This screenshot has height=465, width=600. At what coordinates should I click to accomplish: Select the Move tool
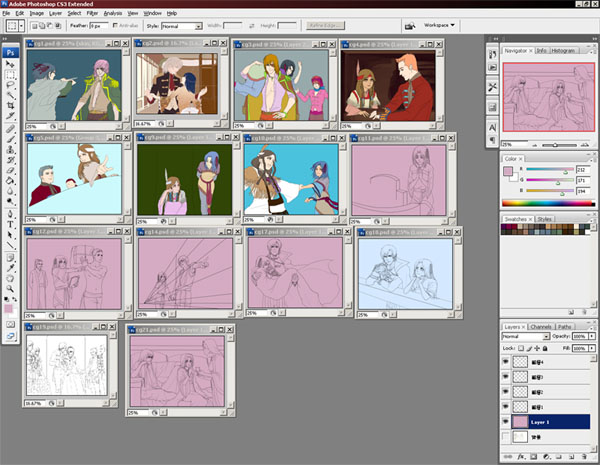(x=10, y=64)
